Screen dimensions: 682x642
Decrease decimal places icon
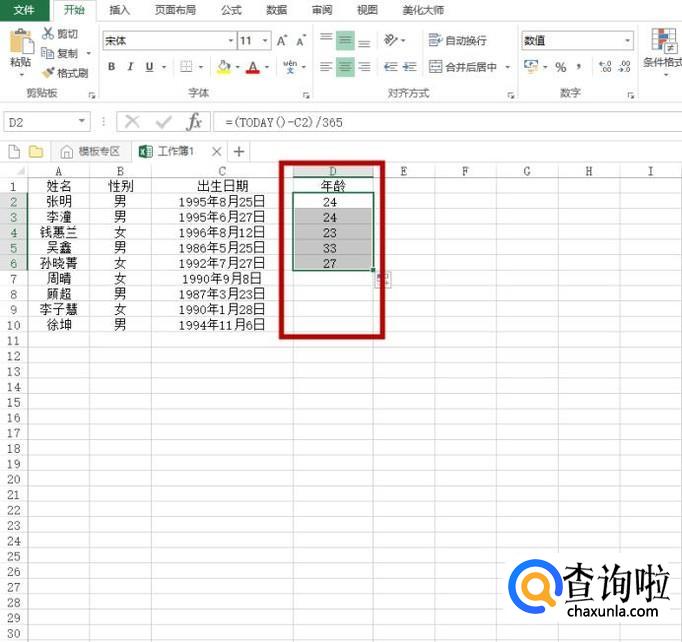624,67
